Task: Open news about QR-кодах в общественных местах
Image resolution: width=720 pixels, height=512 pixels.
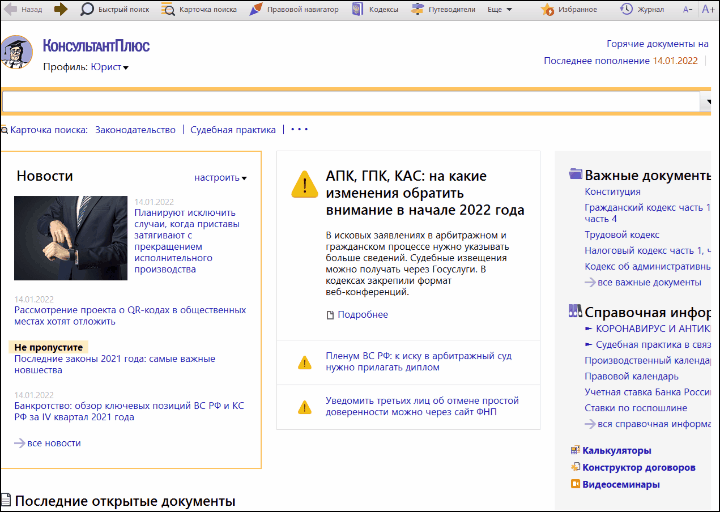Action: pyautogui.click(x=130, y=315)
